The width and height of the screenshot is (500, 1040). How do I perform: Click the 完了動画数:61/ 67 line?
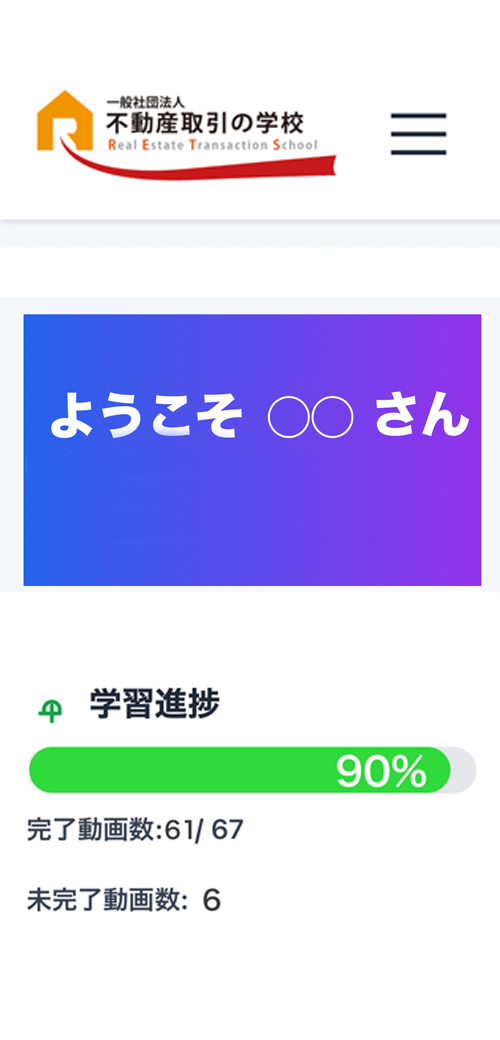click(135, 830)
